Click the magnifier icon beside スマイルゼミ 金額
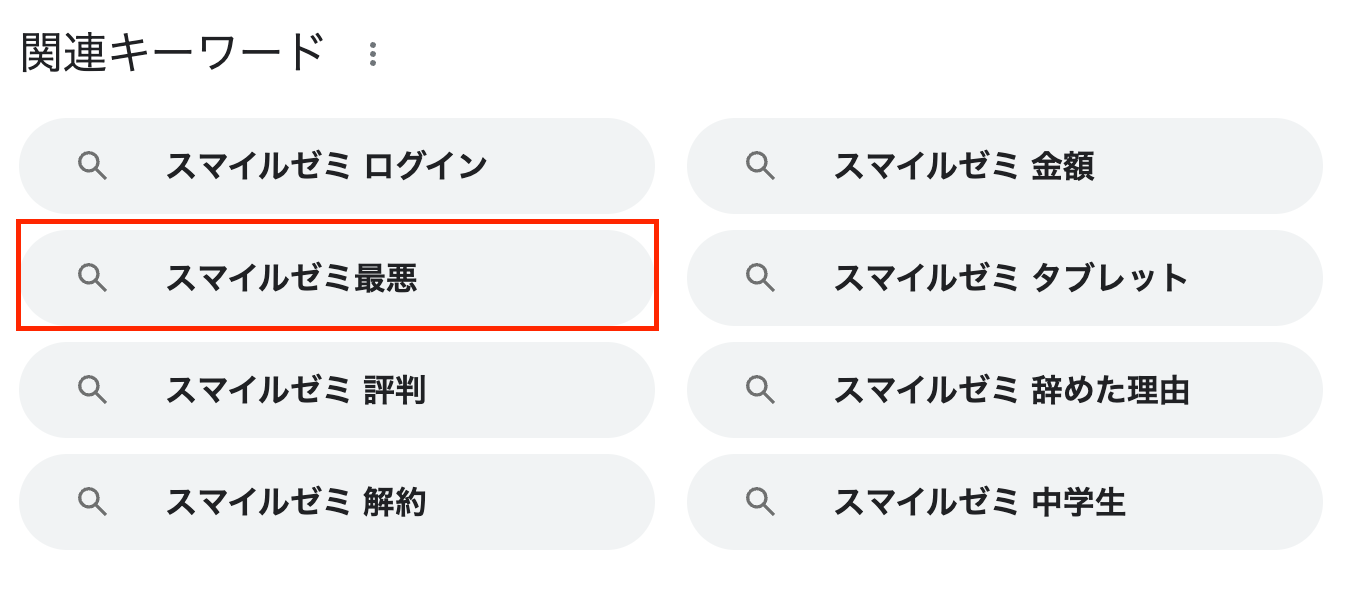Viewport: 1362px width, 592px height. (x=761, y=165)
